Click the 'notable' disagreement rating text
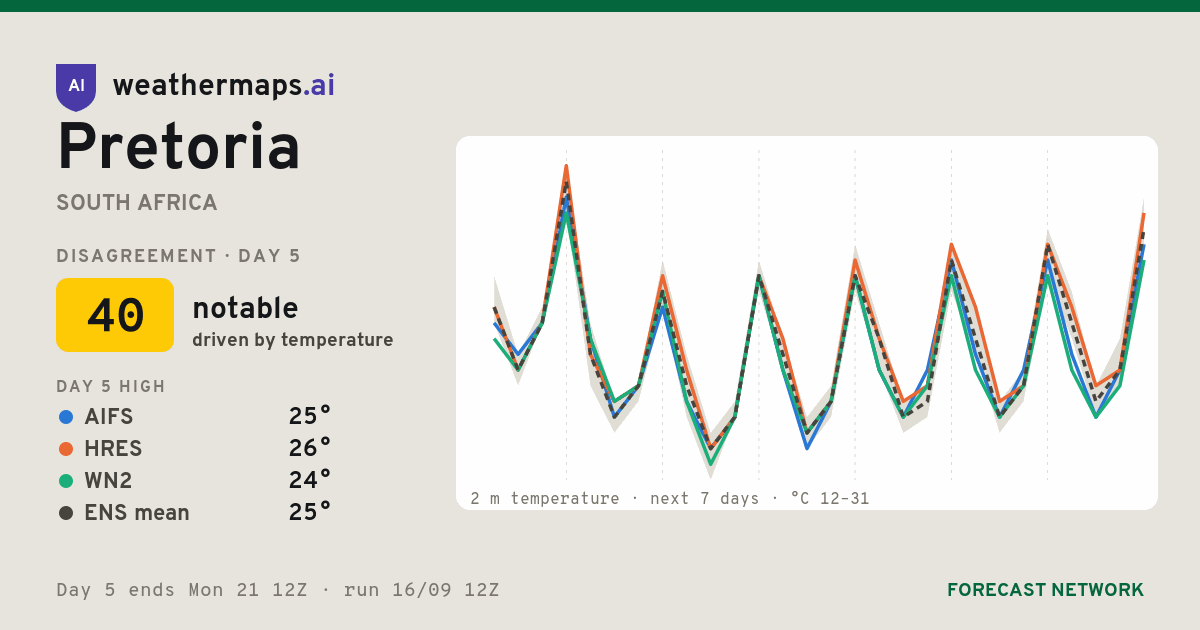The width and height of the screenshot is (1200, 630). coord(245,308)
